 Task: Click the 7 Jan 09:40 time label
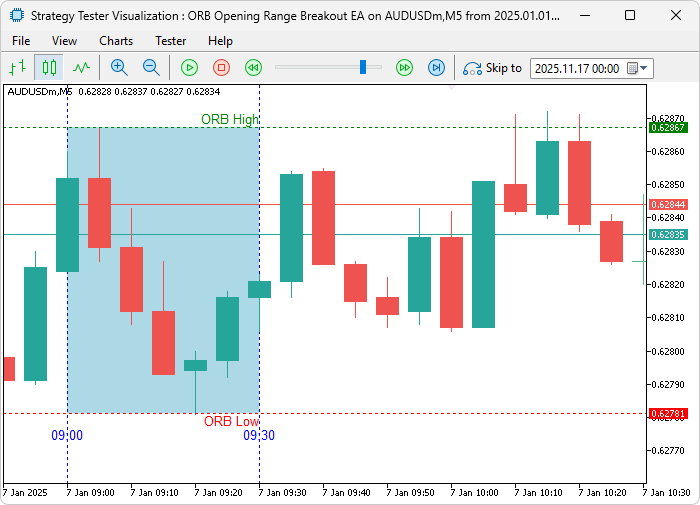[346, 492]
